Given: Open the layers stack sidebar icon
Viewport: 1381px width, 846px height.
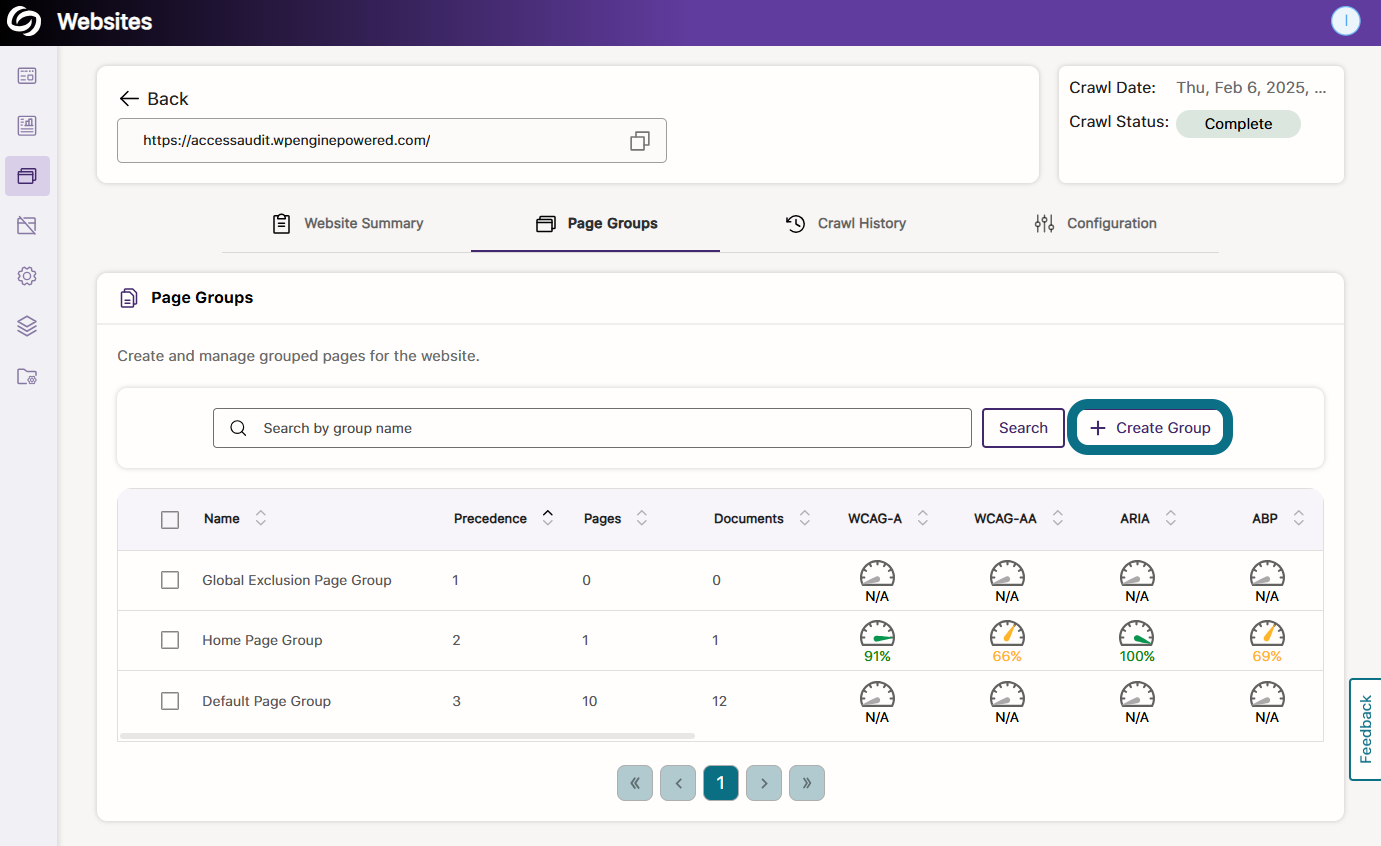Looking at the screenshot, I should click(x=27, y=326).
